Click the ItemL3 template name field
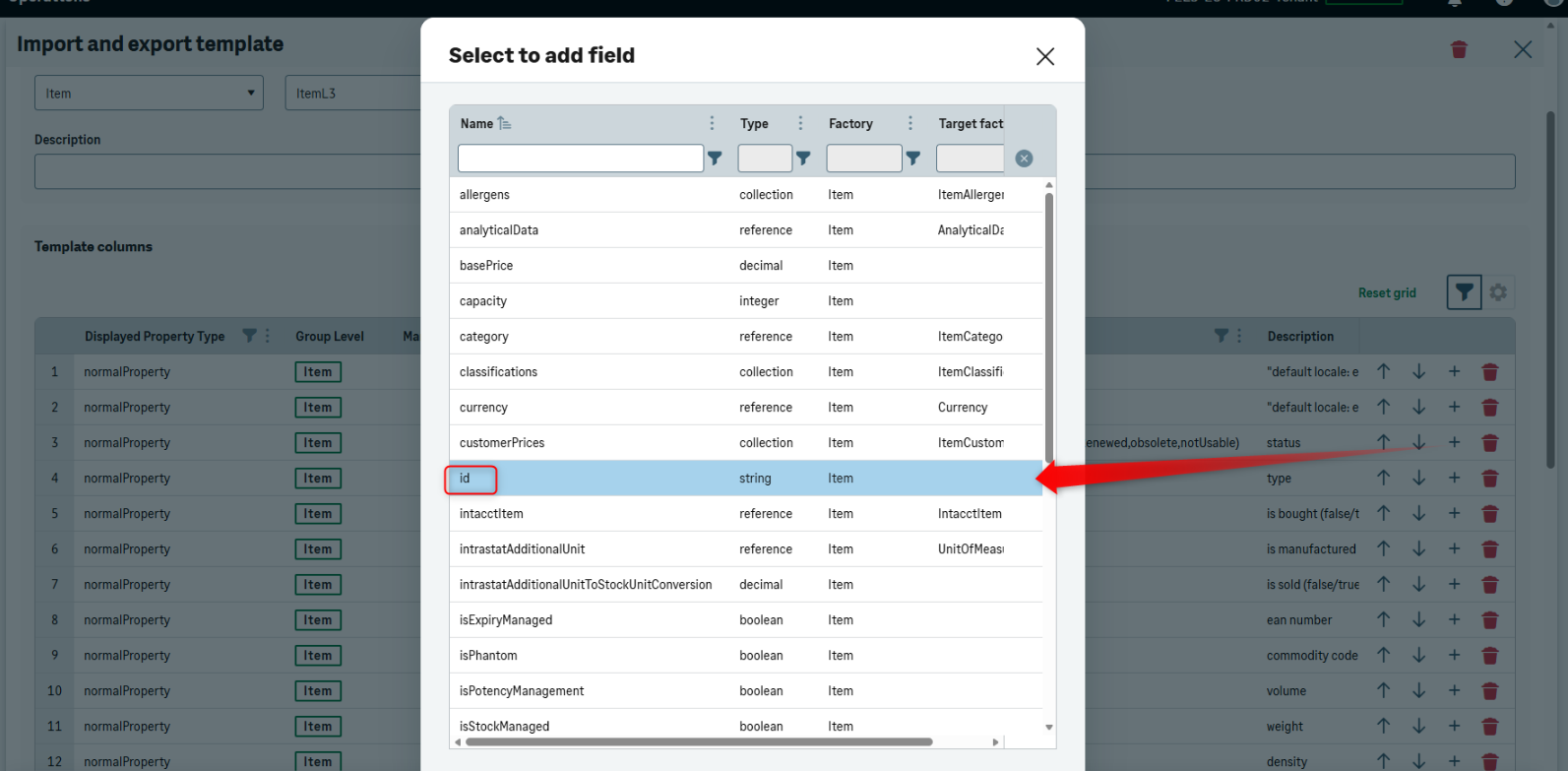The width and height of the screenshot is (1568, 771). 354,93
